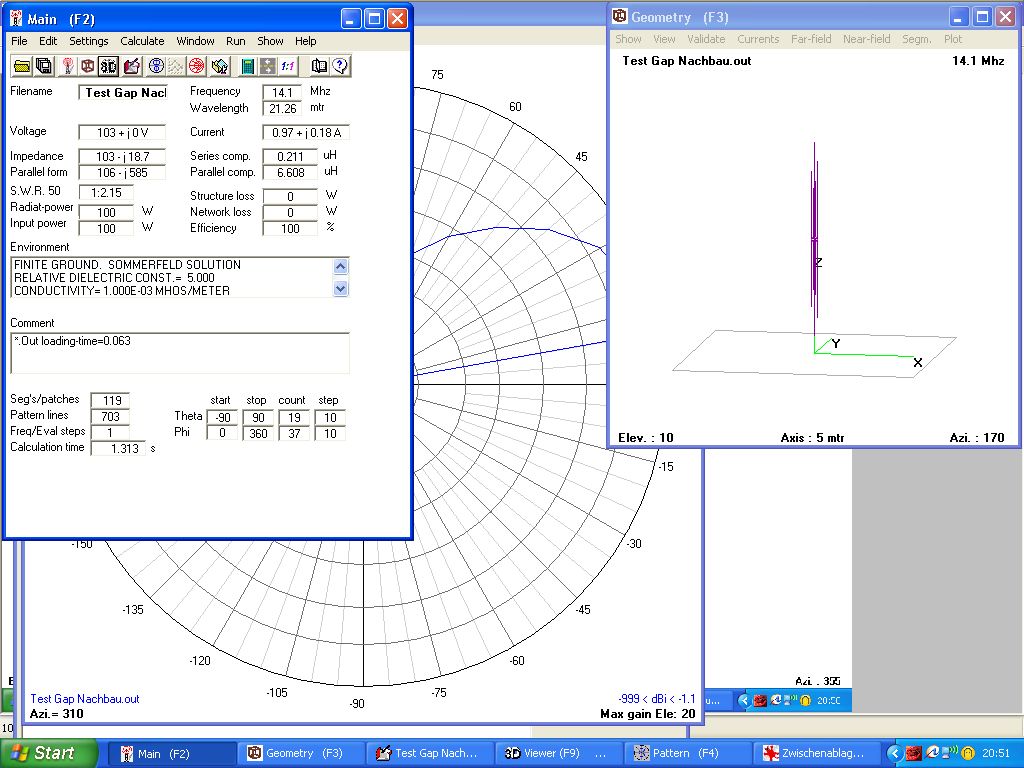Click the Frequency input field
1024x768 pixels.
pos(281,92)
